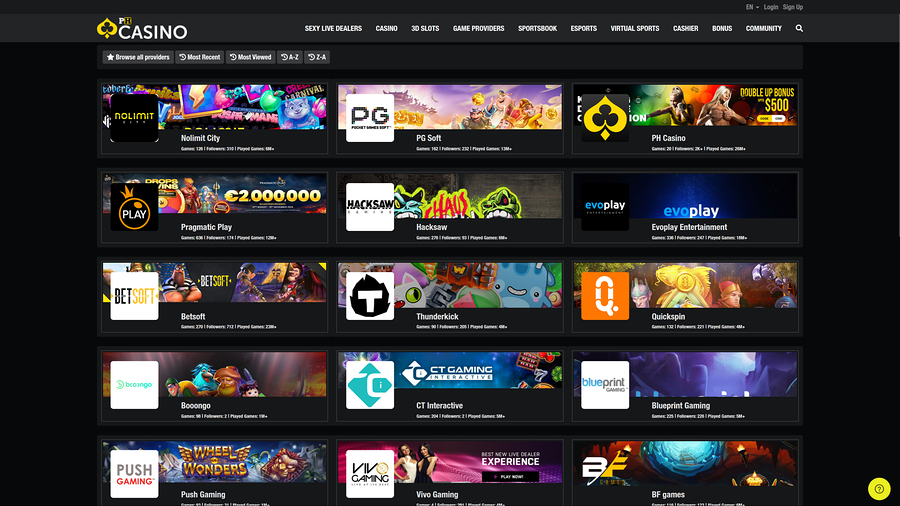
Task: Click the Thunderkick provider name
Action: [437, 316]
